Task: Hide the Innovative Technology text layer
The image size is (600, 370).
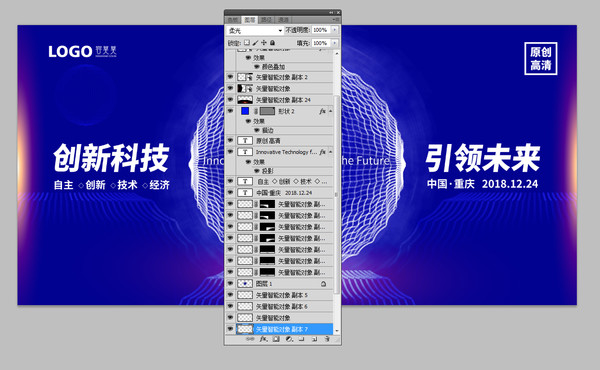Action: click(230, 152)
